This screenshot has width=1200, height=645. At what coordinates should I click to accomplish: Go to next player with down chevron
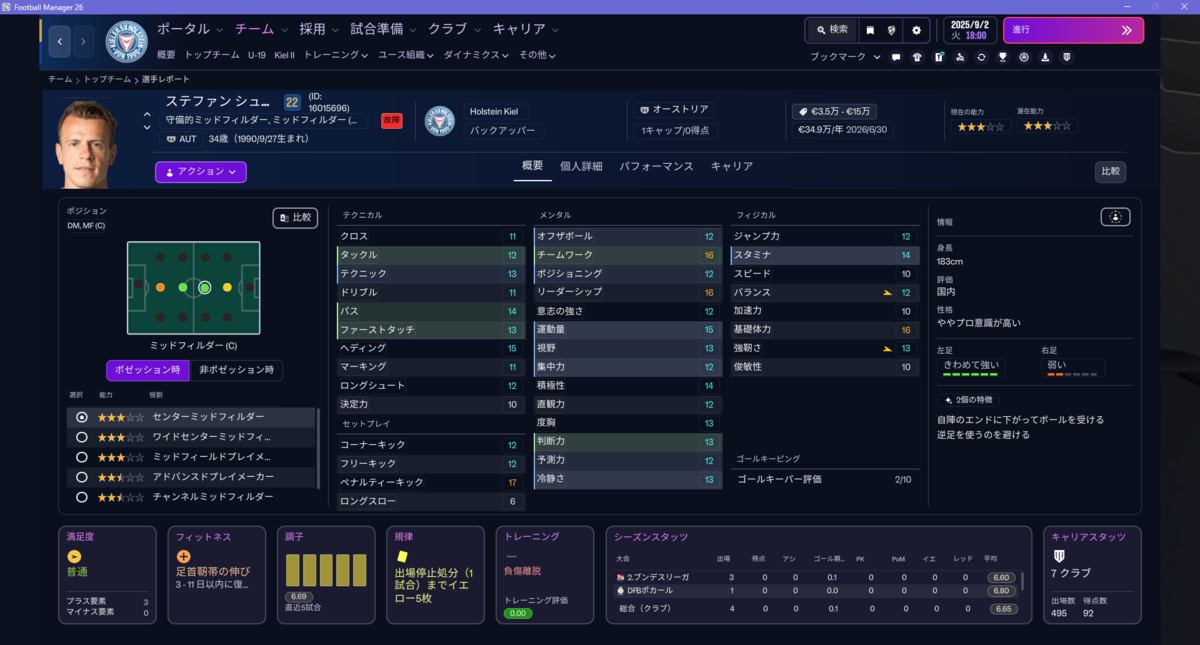click(x=148, y=128)
